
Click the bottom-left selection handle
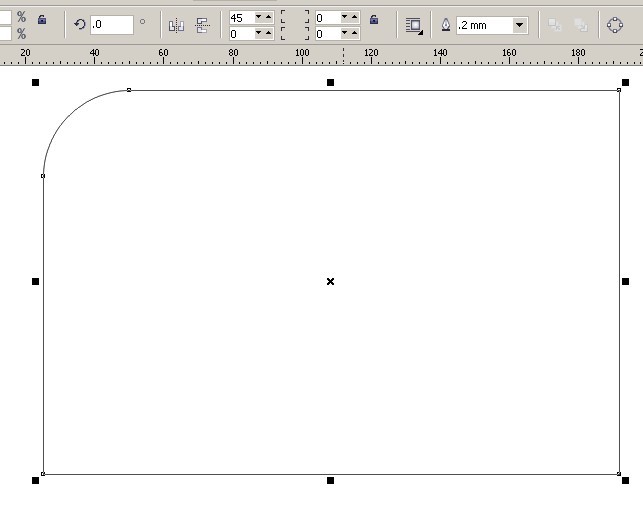coord(35,481)
